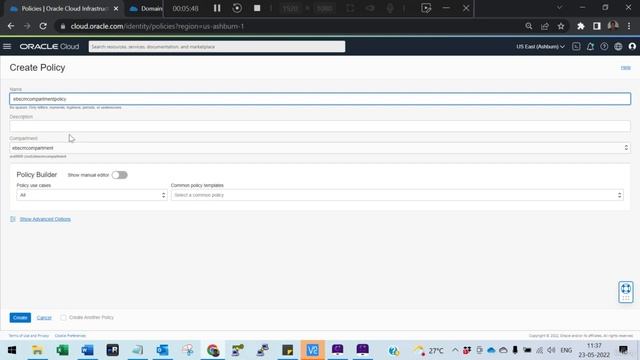The width and height of the screenshot is (640, 360).
Task: Open the US East (Ashburn) region selector
Action: pyautogui.click(x=540, y=47)
